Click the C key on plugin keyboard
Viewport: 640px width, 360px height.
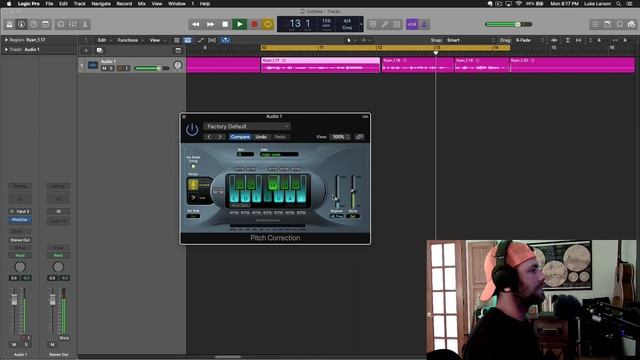tap(234, 198)
